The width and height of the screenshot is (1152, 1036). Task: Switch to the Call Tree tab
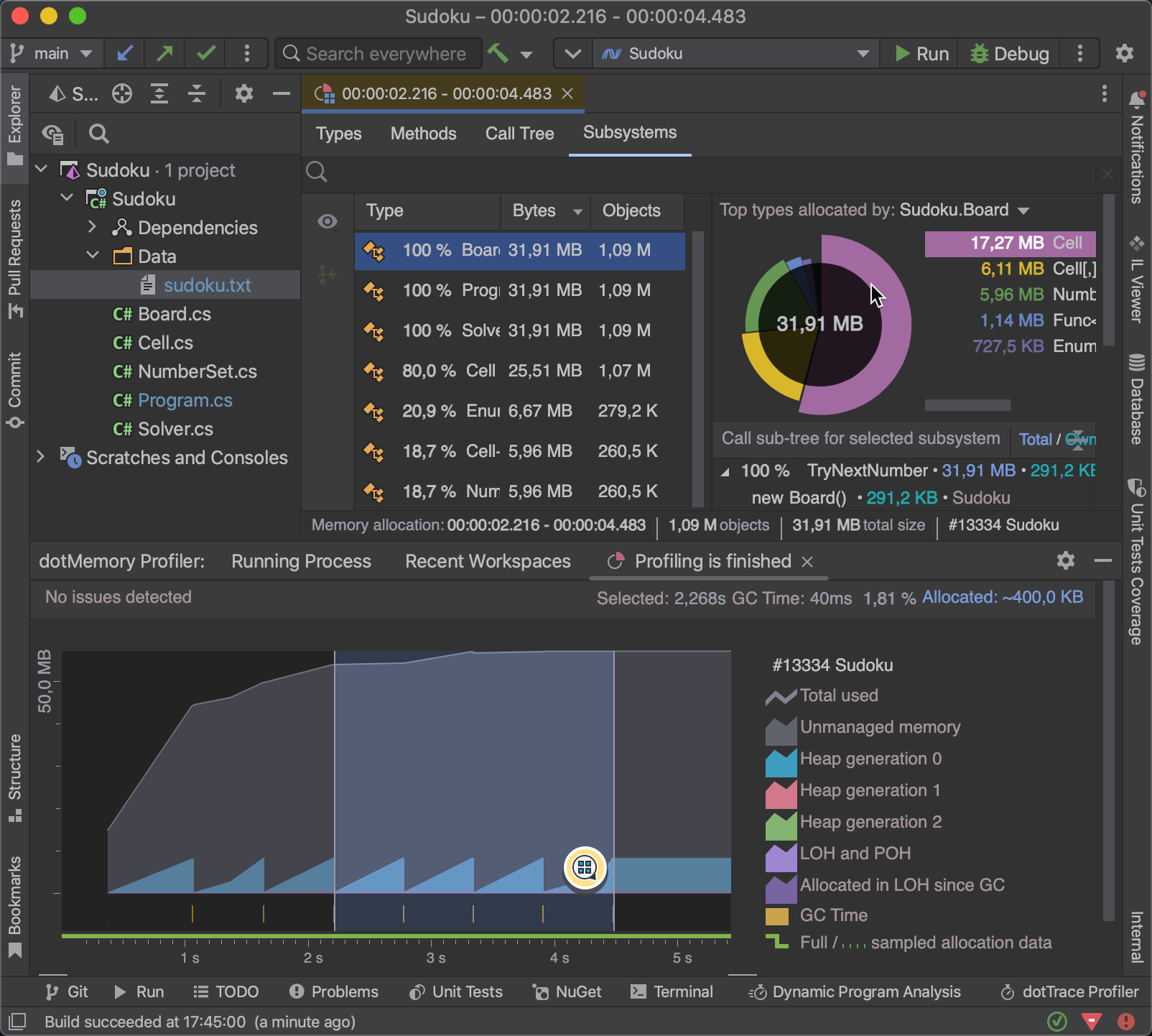(519, 134)
